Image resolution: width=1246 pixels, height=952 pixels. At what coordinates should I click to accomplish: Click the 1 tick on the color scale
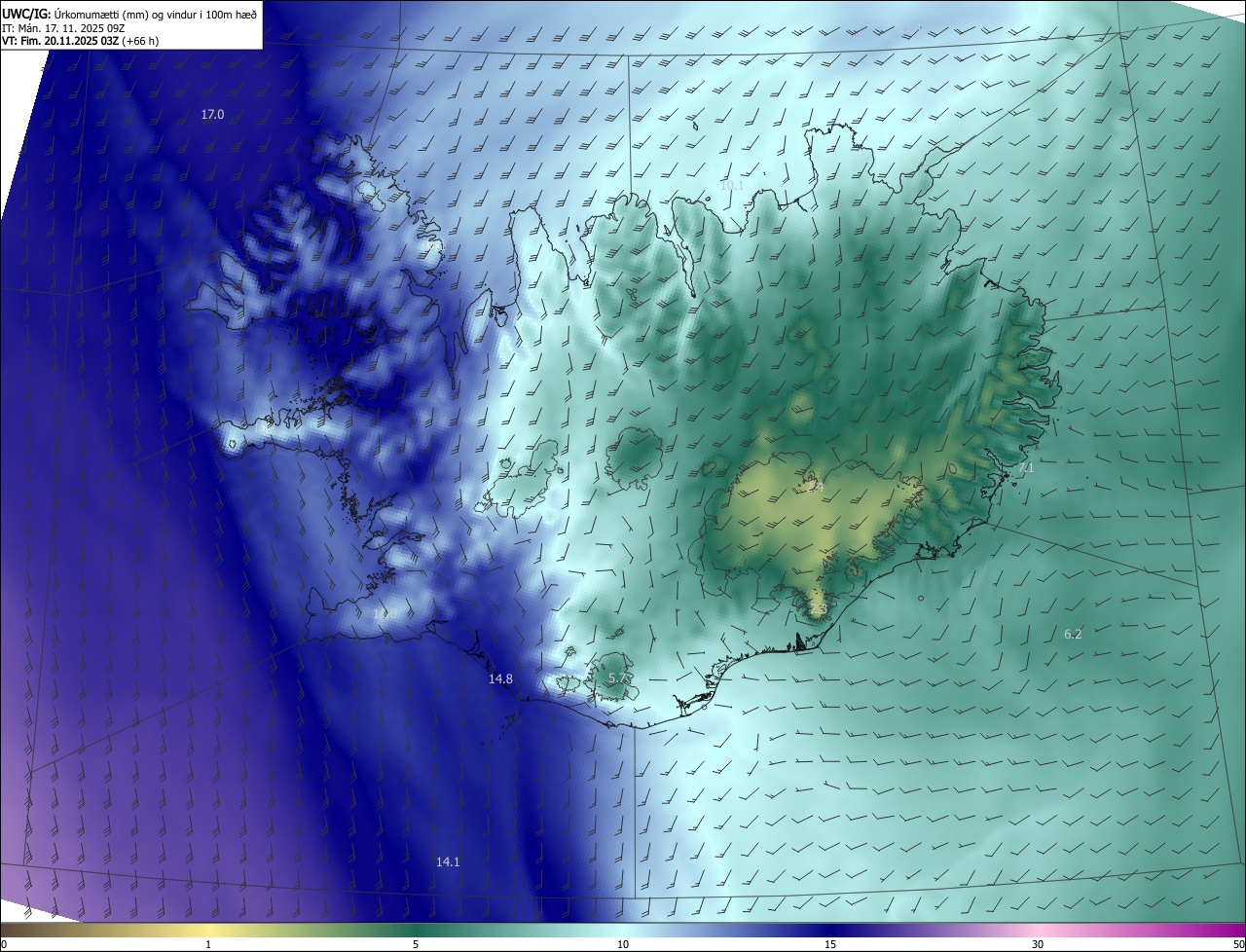[208, 944]
